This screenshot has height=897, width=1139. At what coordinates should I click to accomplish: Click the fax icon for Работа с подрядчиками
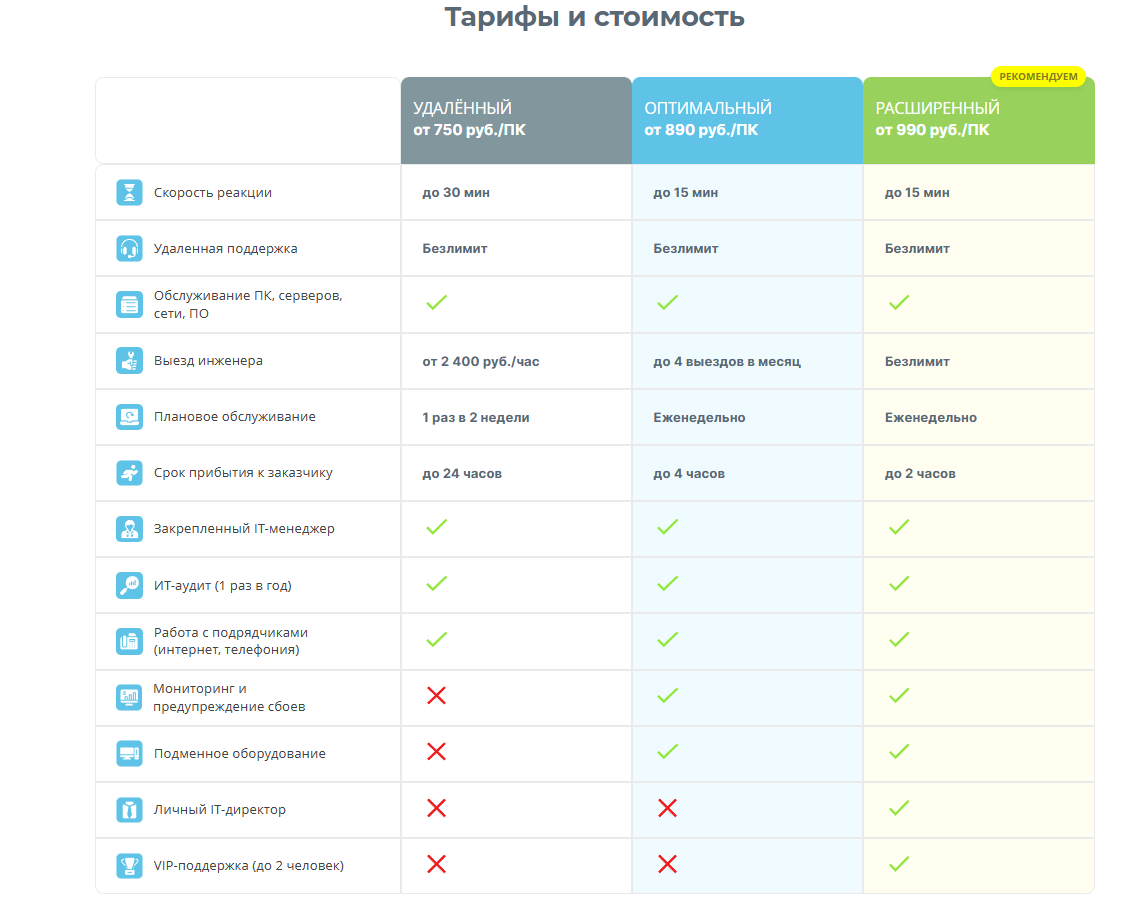130,641
